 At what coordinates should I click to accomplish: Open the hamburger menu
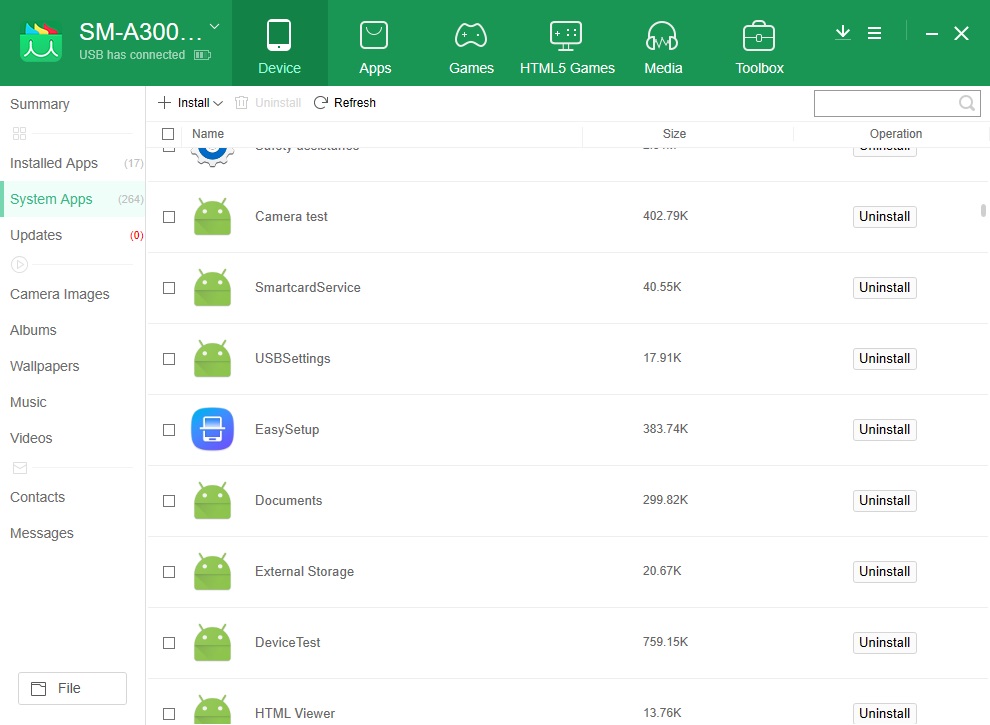875,32
